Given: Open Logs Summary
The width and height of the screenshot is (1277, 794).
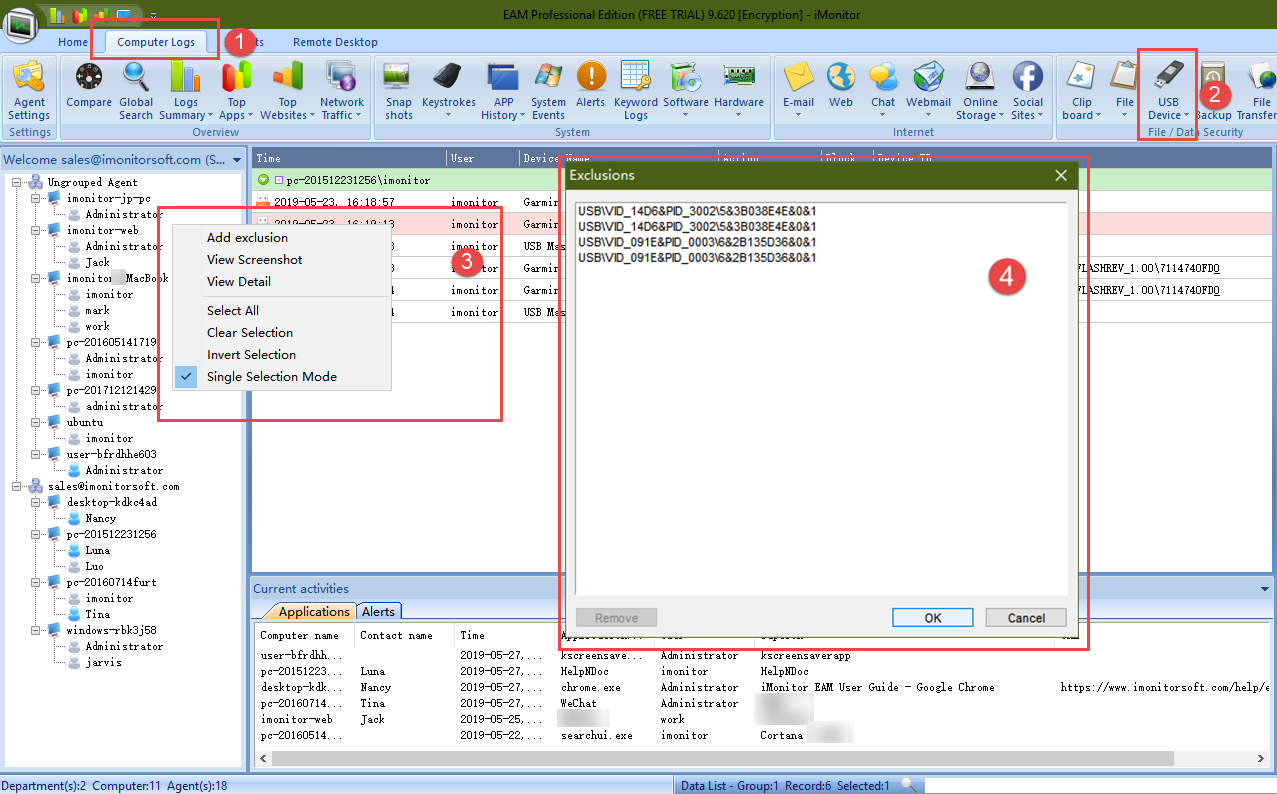Looking at the screenshot, I should (x=186, y=90).
